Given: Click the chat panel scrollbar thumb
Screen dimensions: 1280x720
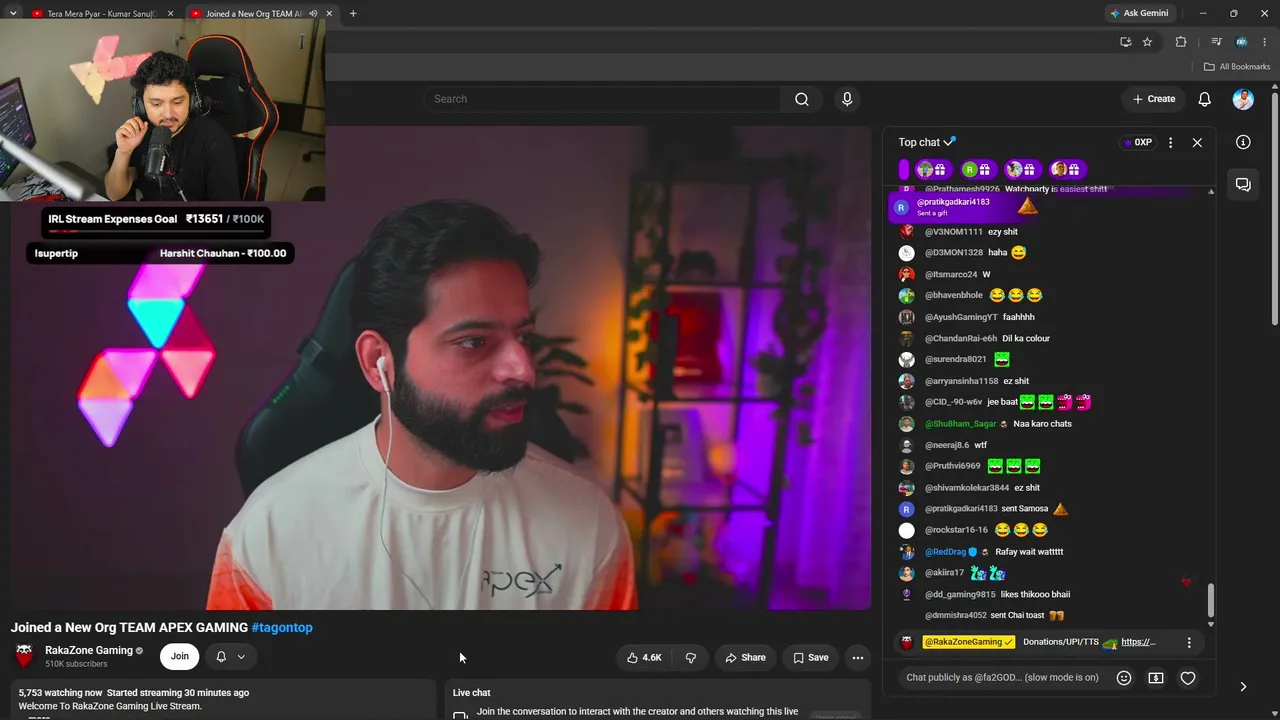Looking at the screenshot, I should [x=1211, y=600].
